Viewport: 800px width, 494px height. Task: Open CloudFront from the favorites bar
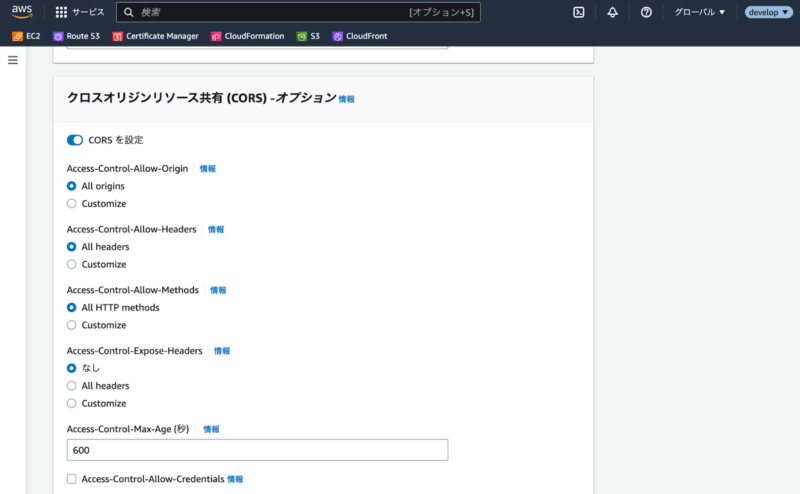[359, 36]
